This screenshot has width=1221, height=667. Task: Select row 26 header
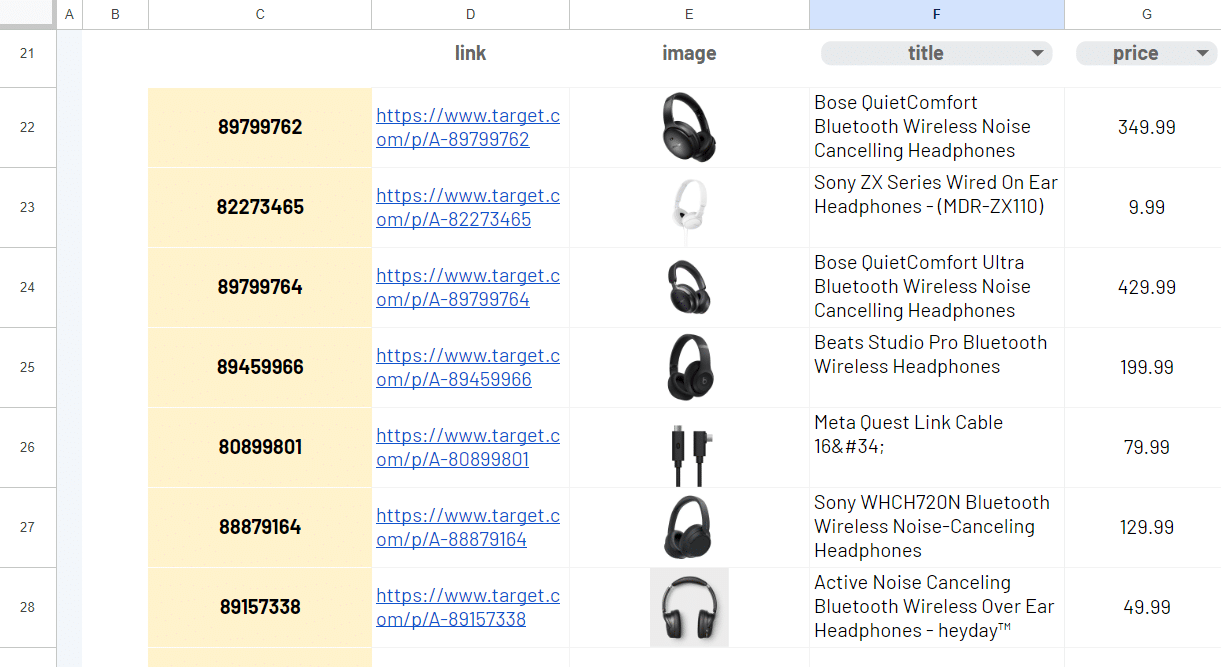click(27, 447)
